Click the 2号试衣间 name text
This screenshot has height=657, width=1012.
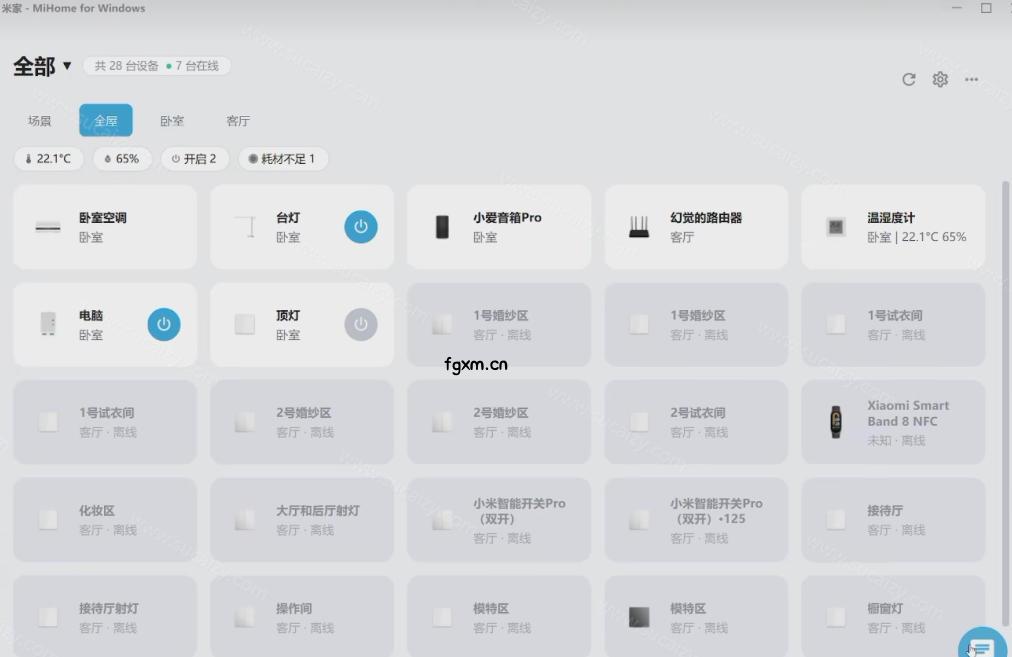(x=698, y=412)
